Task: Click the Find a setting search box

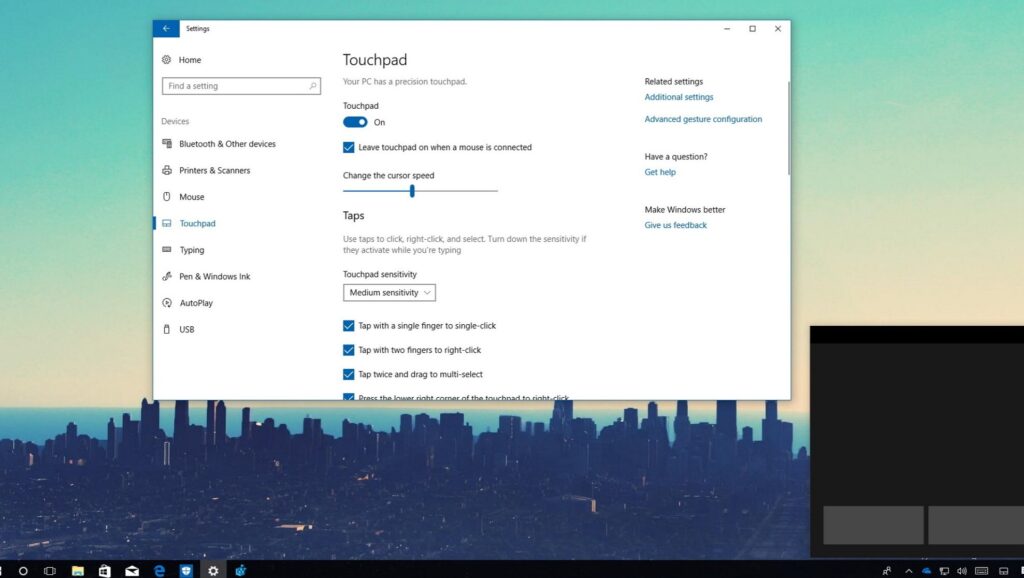Action: click(240, 86)
